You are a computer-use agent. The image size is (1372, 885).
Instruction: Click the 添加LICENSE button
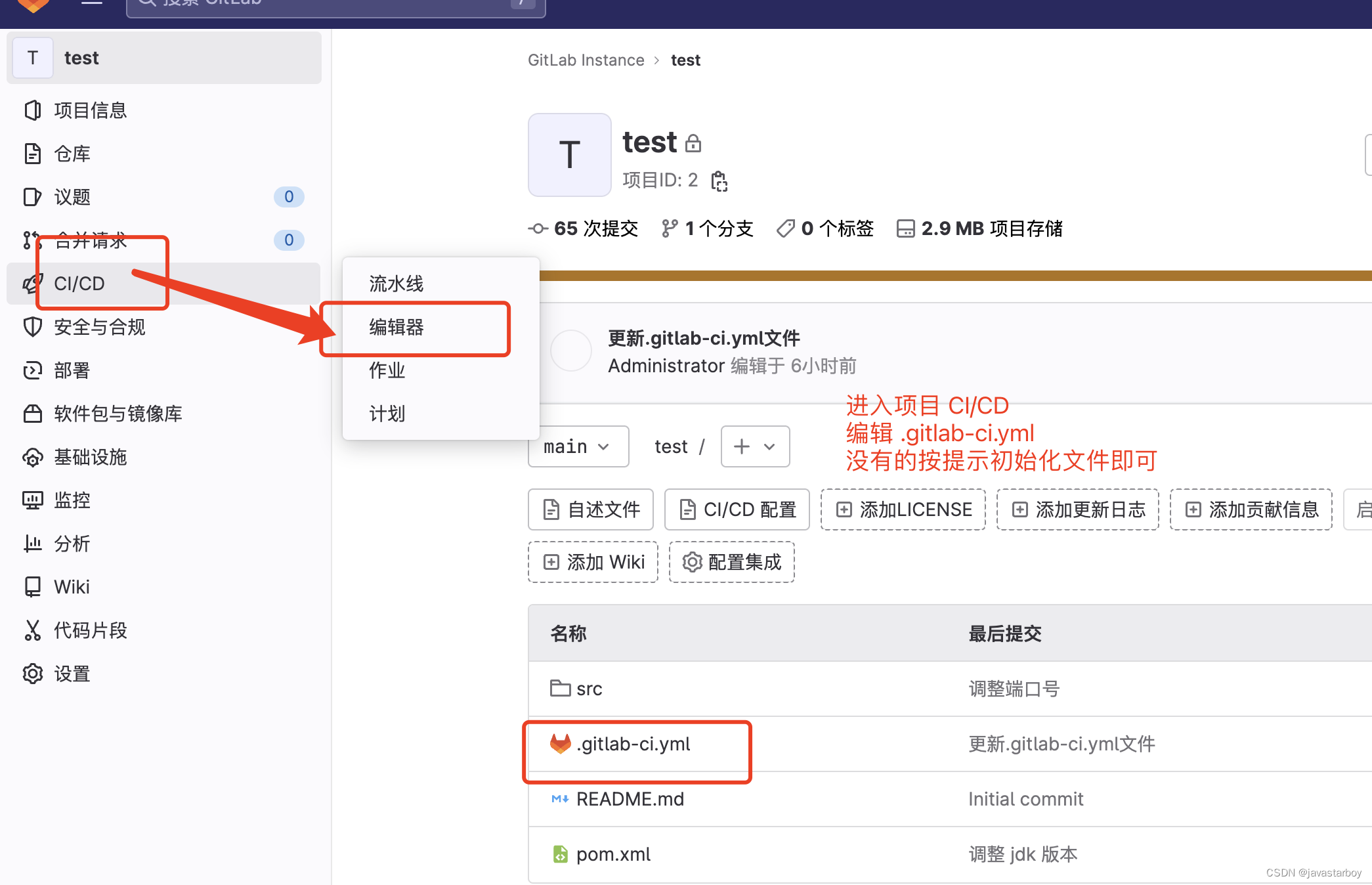coord(903,509)
